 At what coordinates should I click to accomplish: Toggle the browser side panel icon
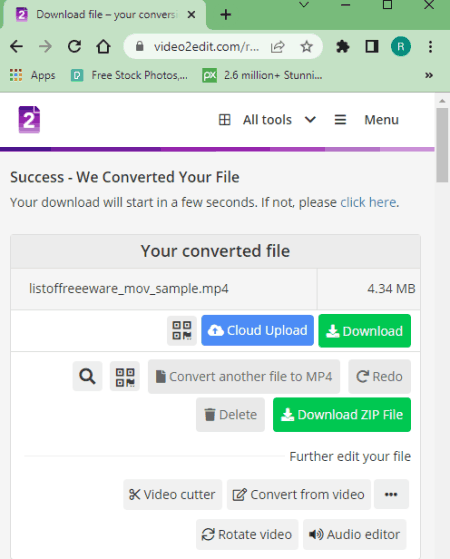pyautogui.click(x=372, y=47)
